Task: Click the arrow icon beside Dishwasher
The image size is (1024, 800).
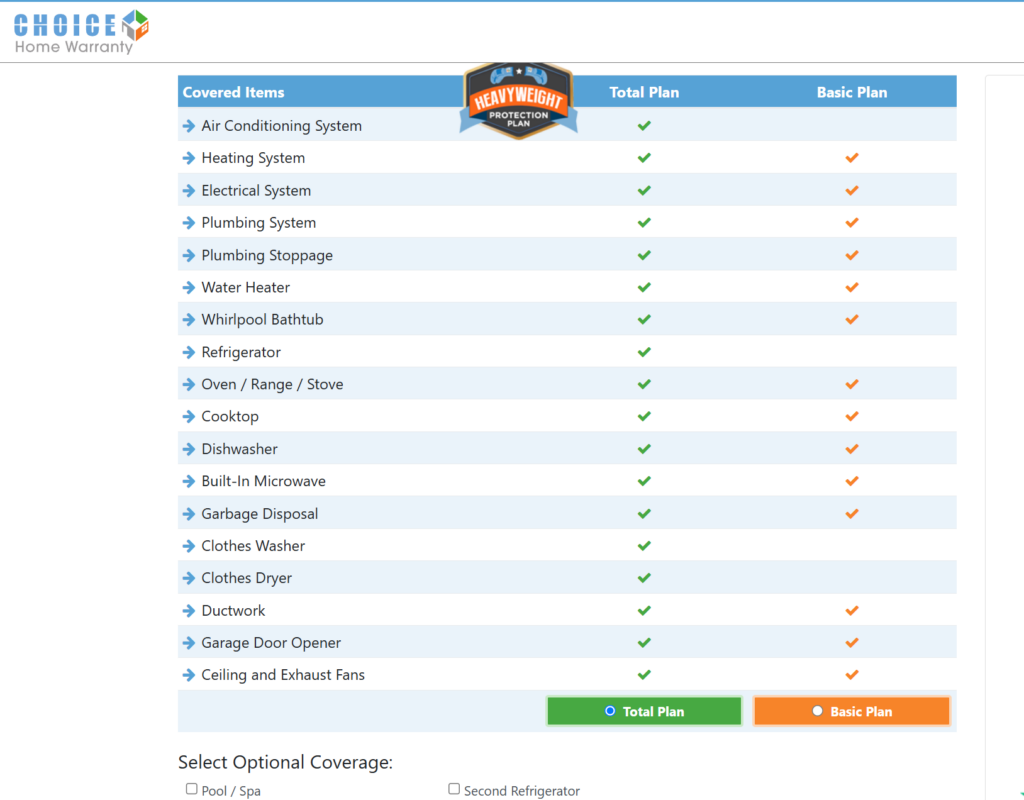Action: point(189,449)
